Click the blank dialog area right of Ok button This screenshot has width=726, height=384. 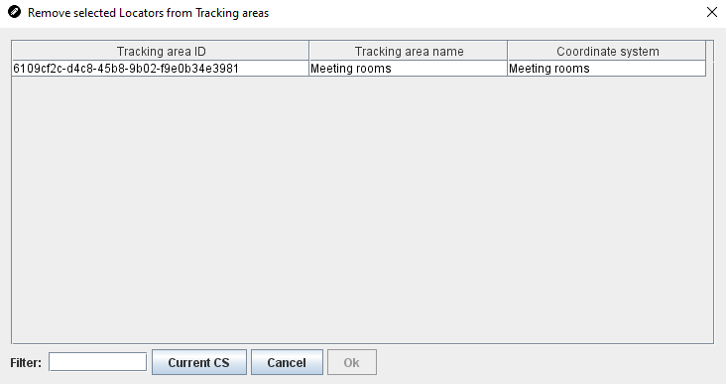pyautogui.click(x=546, y=363)
